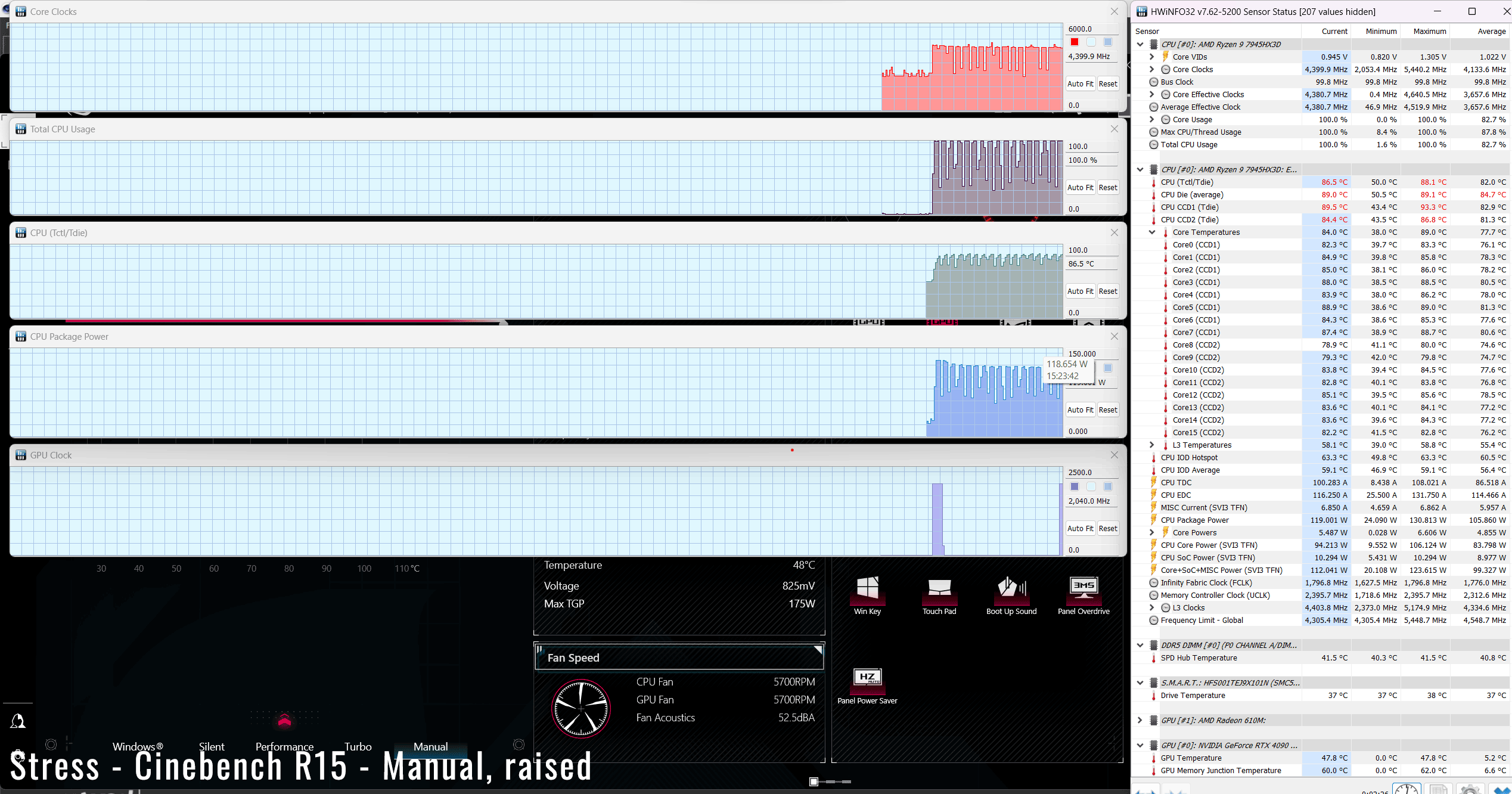Expand GPU [#1]: AMD Radeon 610M group
Screen dimensions: 1512x794
pyautogui.click(x=1140, y=721)
